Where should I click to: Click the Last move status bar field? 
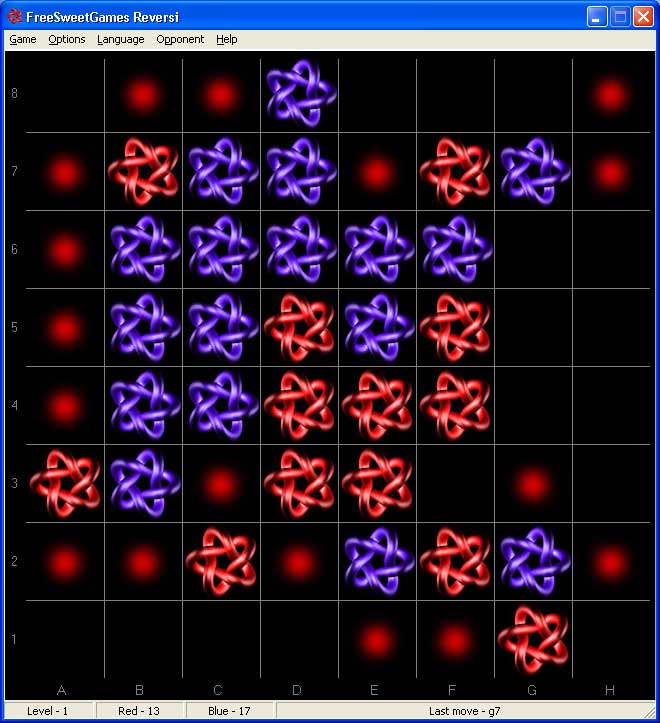click(x=465, y=711)
